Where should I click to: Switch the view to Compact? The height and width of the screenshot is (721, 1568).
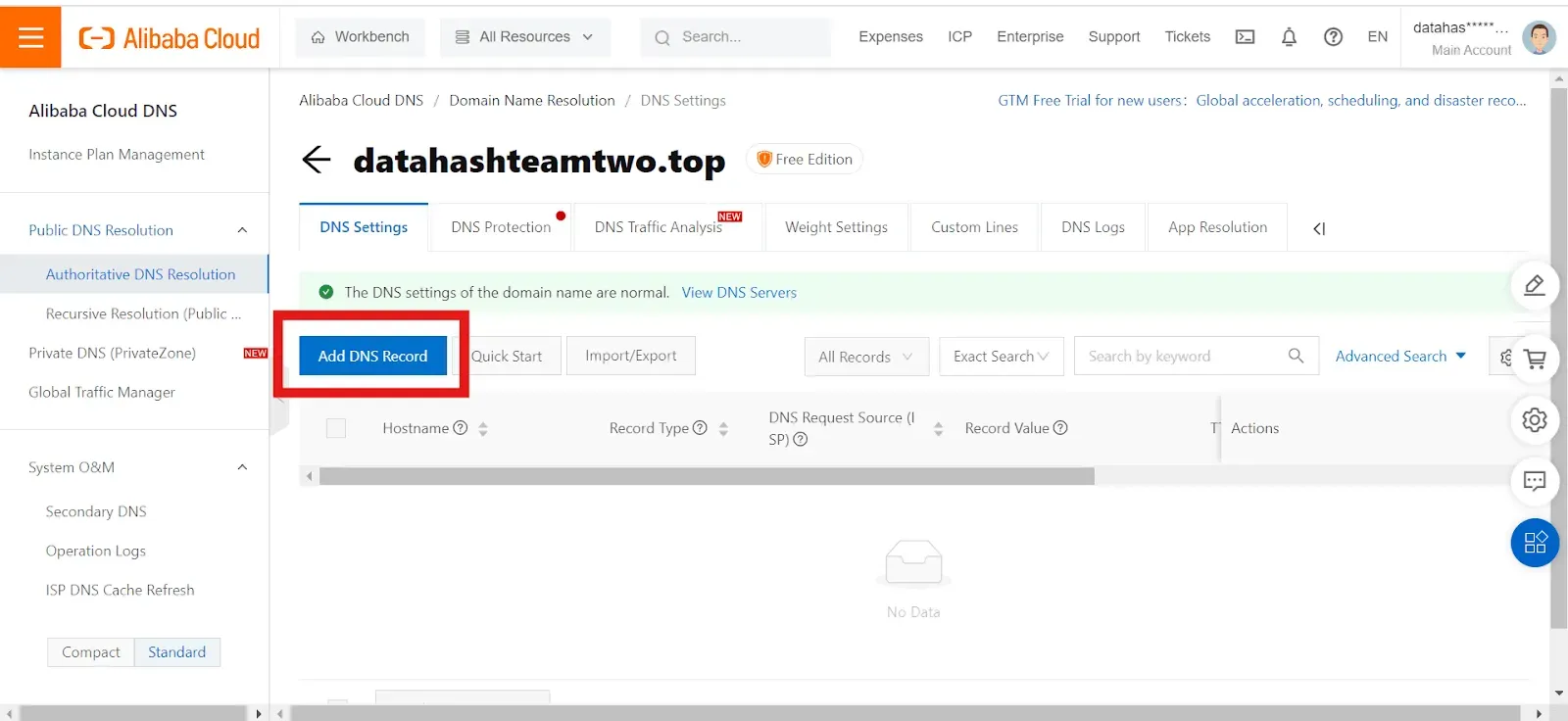point(91,652)
